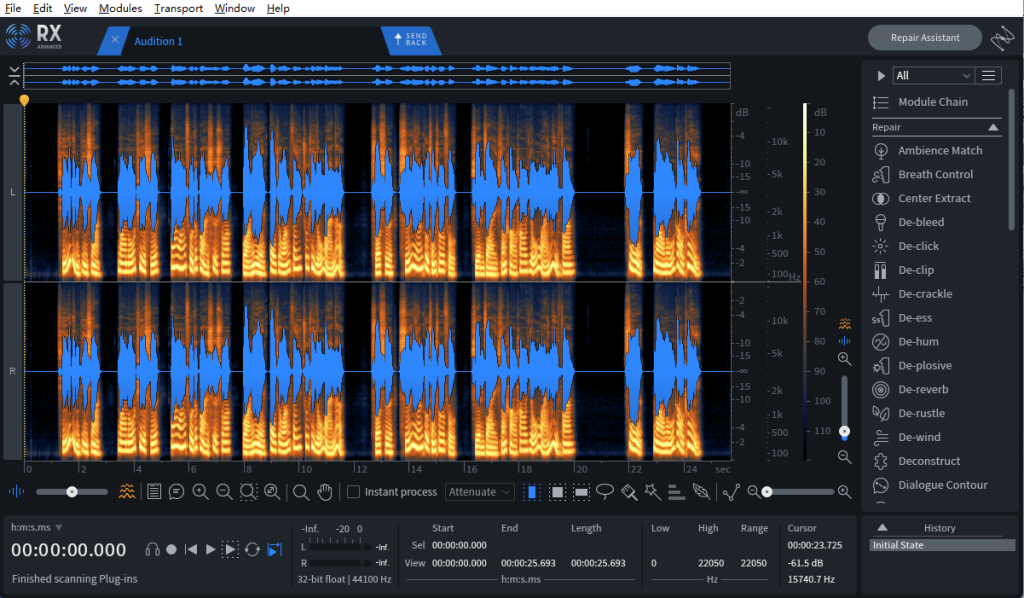Image resolution: width=1024 pixels, height=598 pixels.
Task: Open the Help menu
Action: tap(278, 8)
